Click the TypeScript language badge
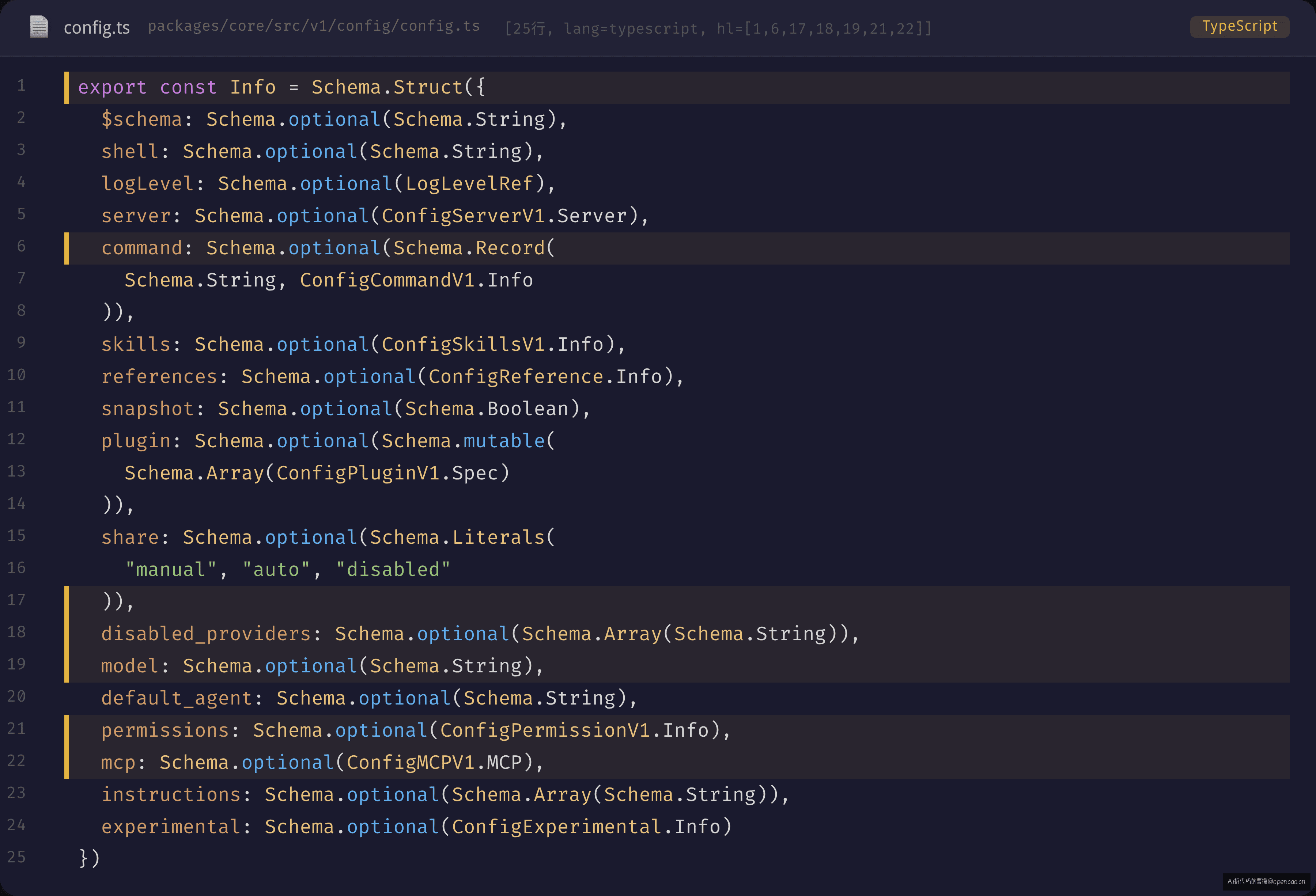 pyautogui.click(x=1240, y=26)
